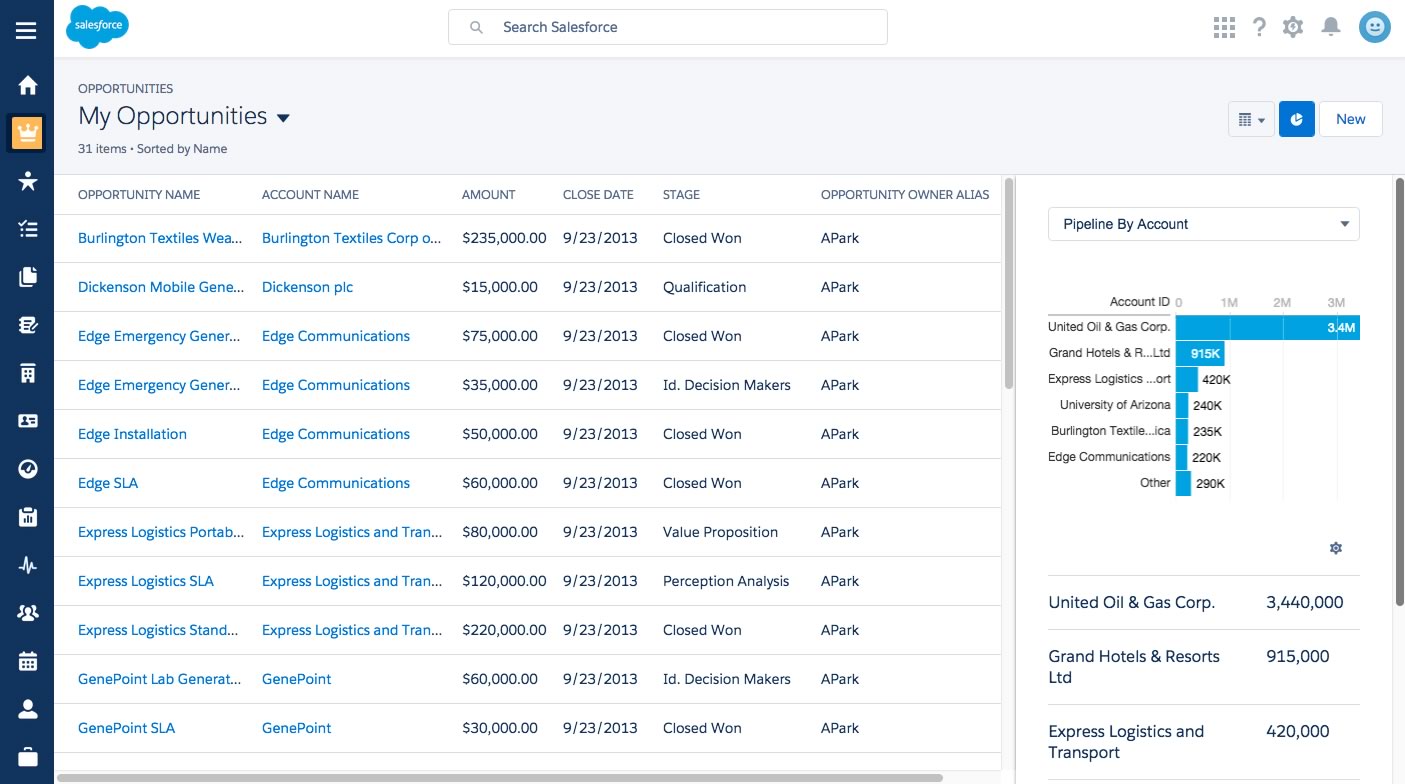
Task: Open the hamburger navigation menu
Action: tap(27, 30)
